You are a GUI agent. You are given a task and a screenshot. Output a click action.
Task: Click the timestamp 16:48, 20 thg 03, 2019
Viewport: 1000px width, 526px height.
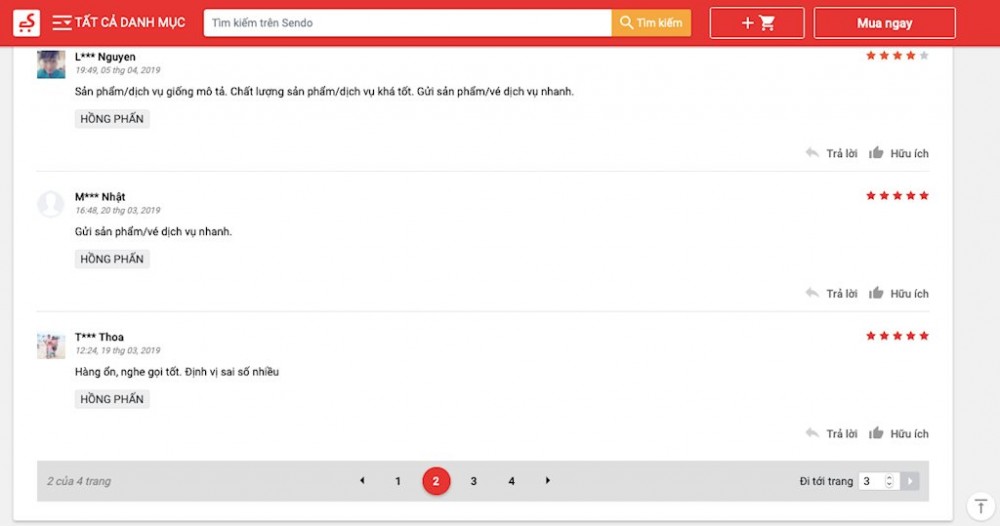click(x=117, y=210)
